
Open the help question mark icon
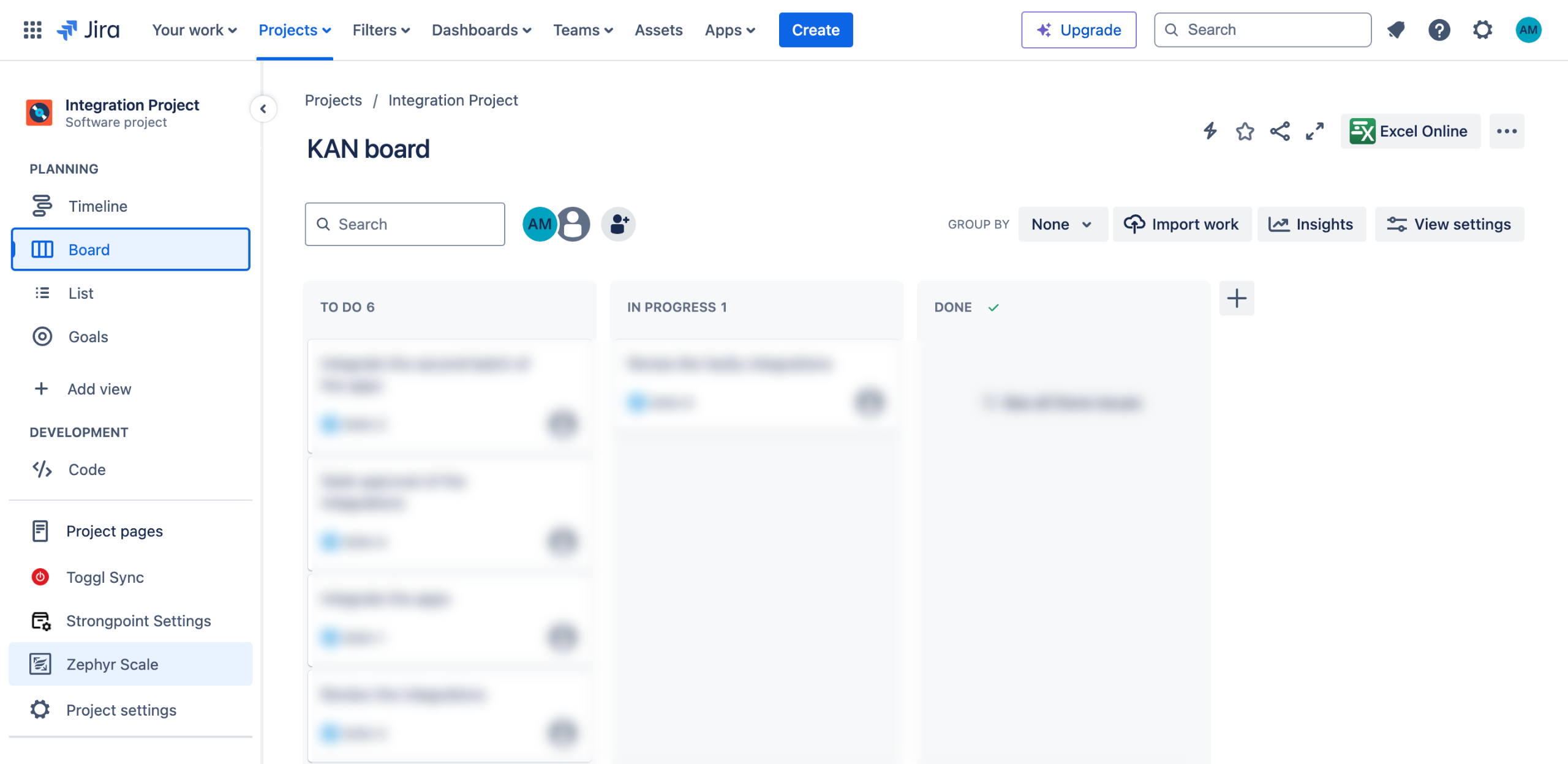1439,30
